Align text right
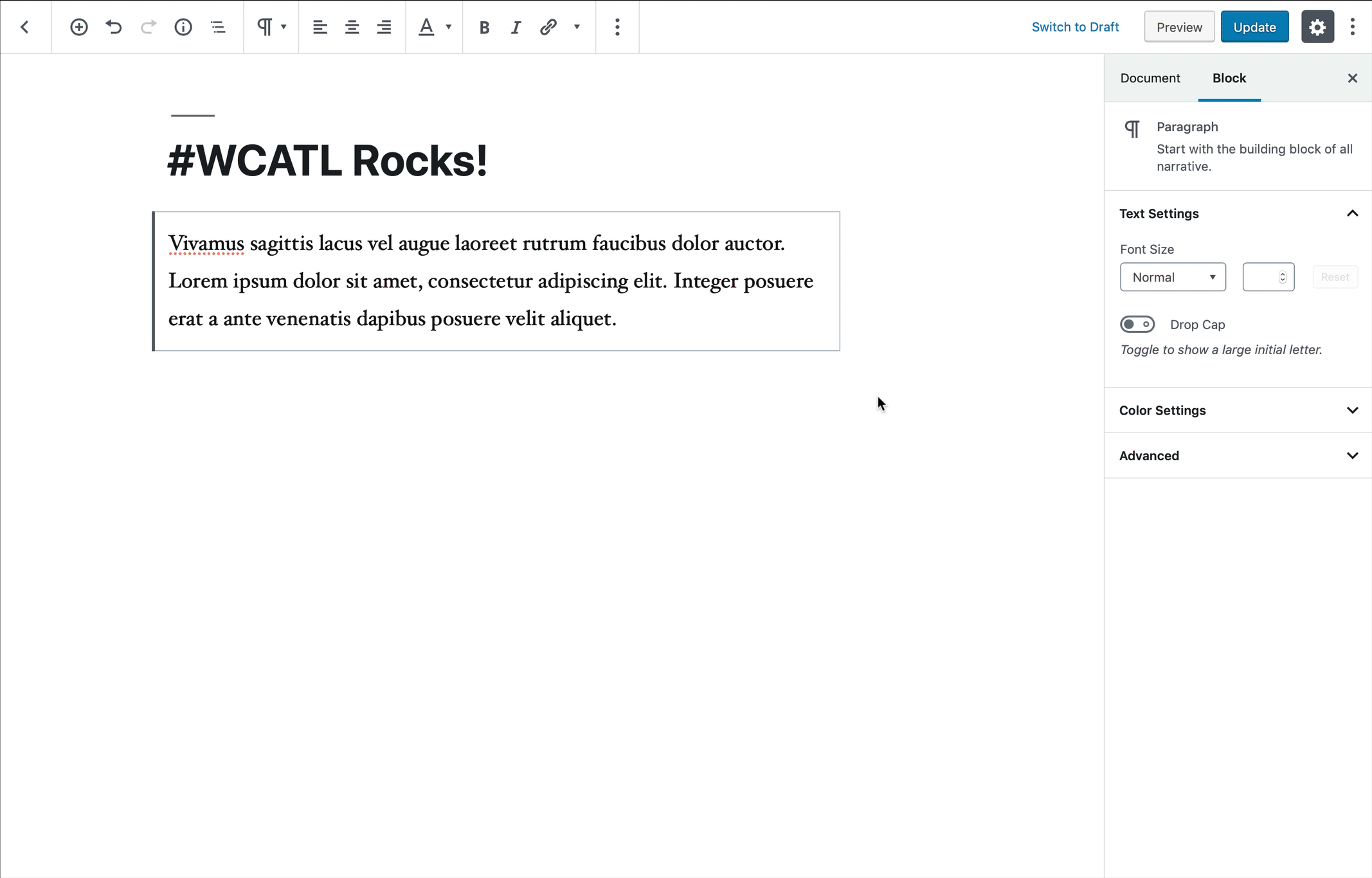The height and width of the screenshot is (878, 1372). click(x=384, y=27)
